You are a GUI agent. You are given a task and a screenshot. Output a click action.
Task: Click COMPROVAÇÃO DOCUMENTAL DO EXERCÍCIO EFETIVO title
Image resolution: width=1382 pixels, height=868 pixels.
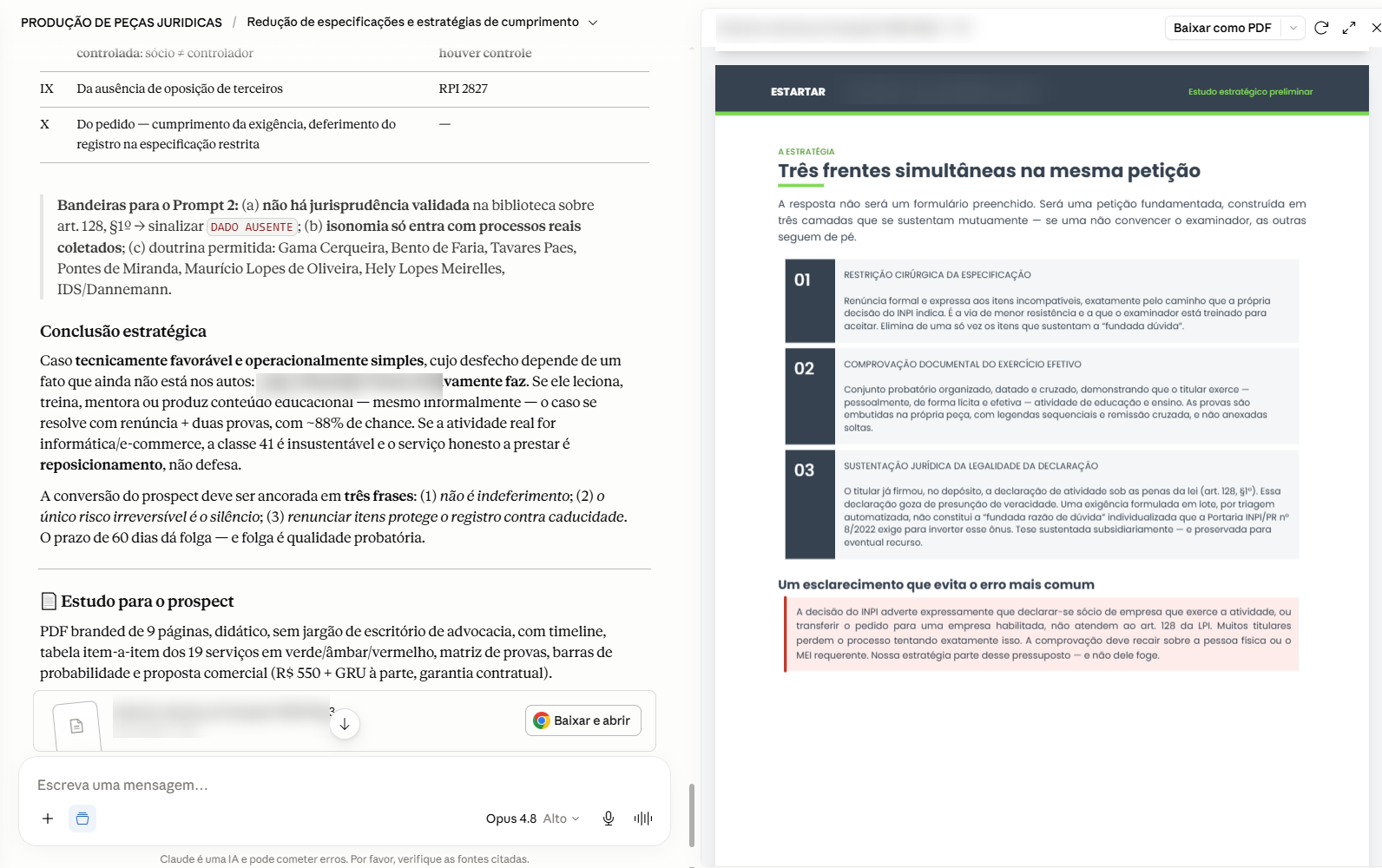(963, 365)
